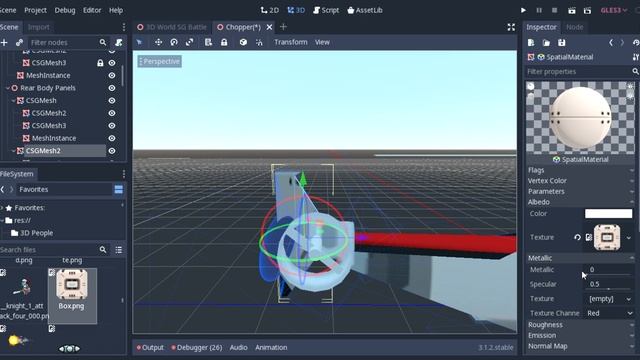
Task: Open the 3D World SG Battle scene tab
Action: pyautogui.click(x=172, y=27)
